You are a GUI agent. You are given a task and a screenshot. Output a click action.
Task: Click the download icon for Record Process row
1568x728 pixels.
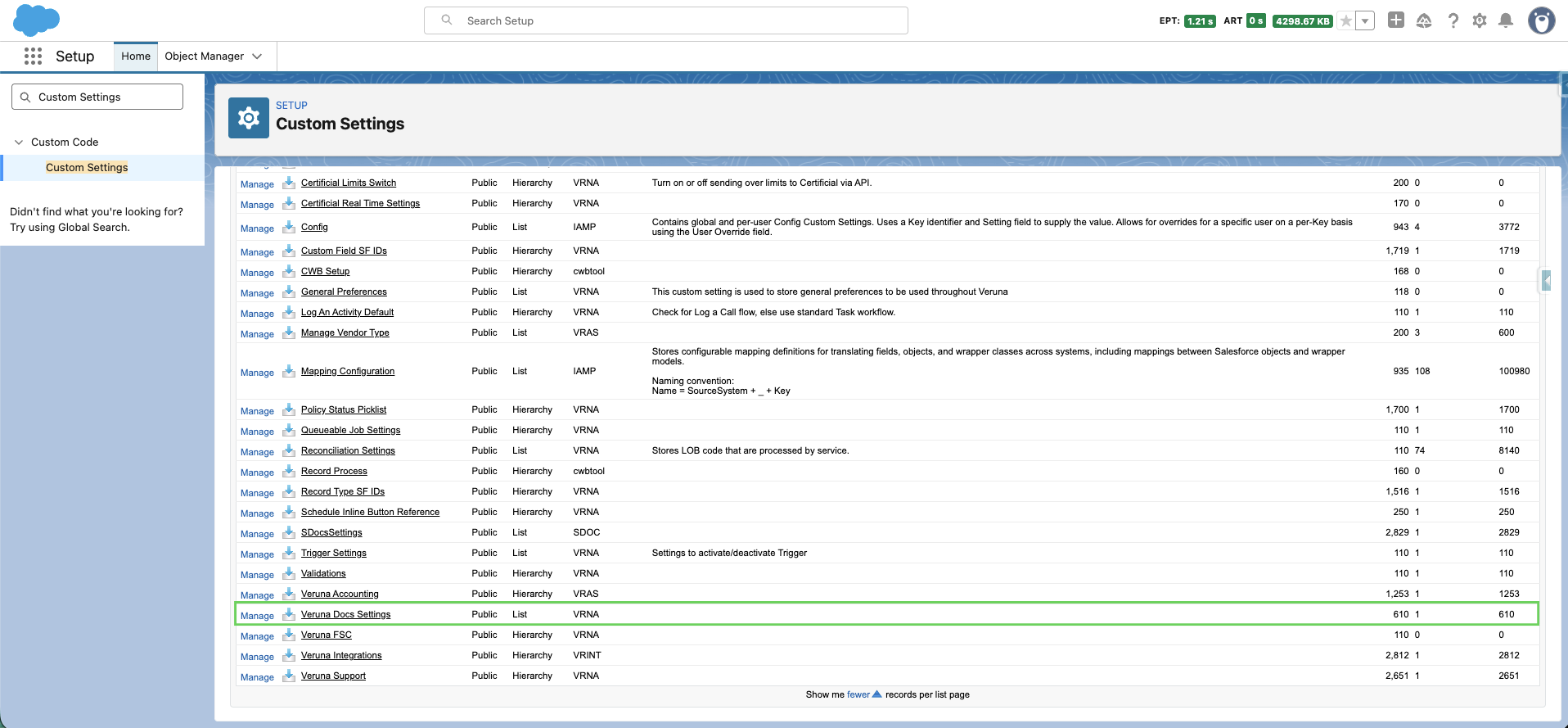tap(289, 471)
